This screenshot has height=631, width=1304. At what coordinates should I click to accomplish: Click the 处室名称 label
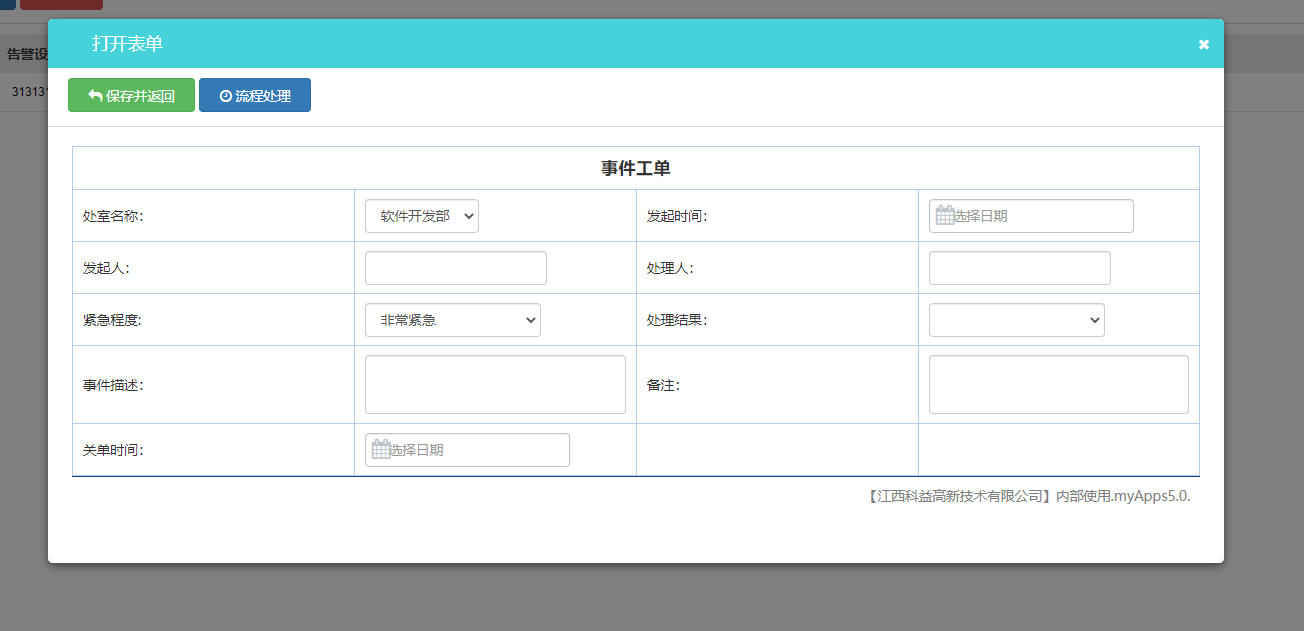[113, 216]
